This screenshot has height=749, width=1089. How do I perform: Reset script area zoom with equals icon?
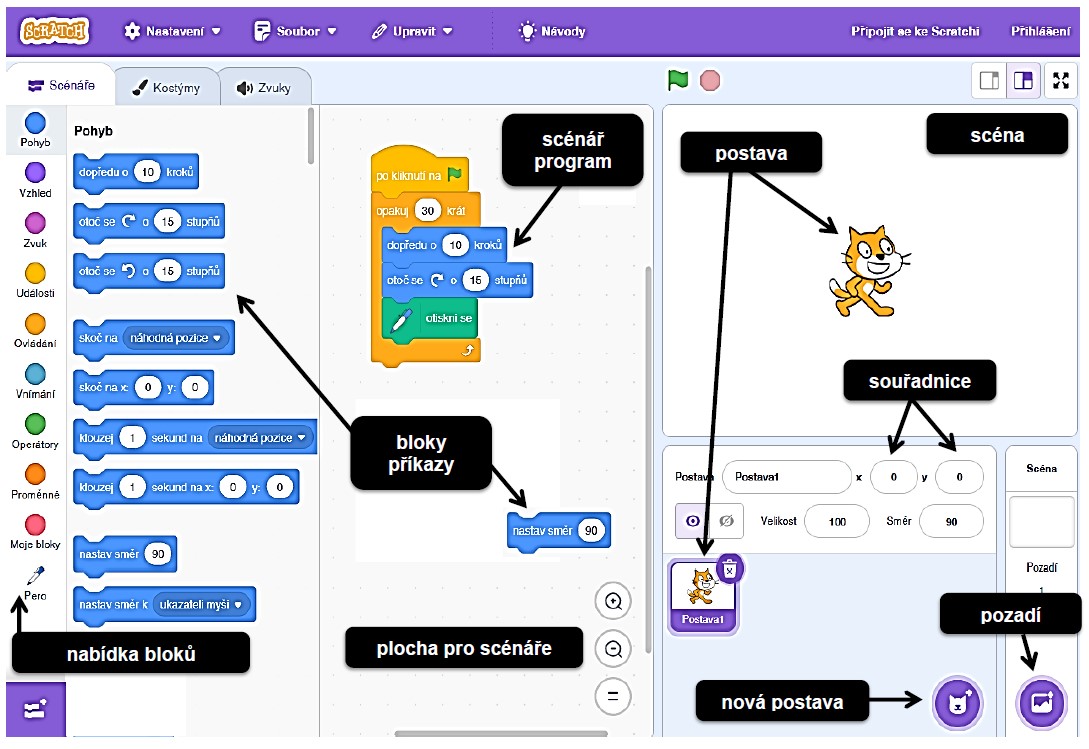pyautogui.click(x=613, y=695)
